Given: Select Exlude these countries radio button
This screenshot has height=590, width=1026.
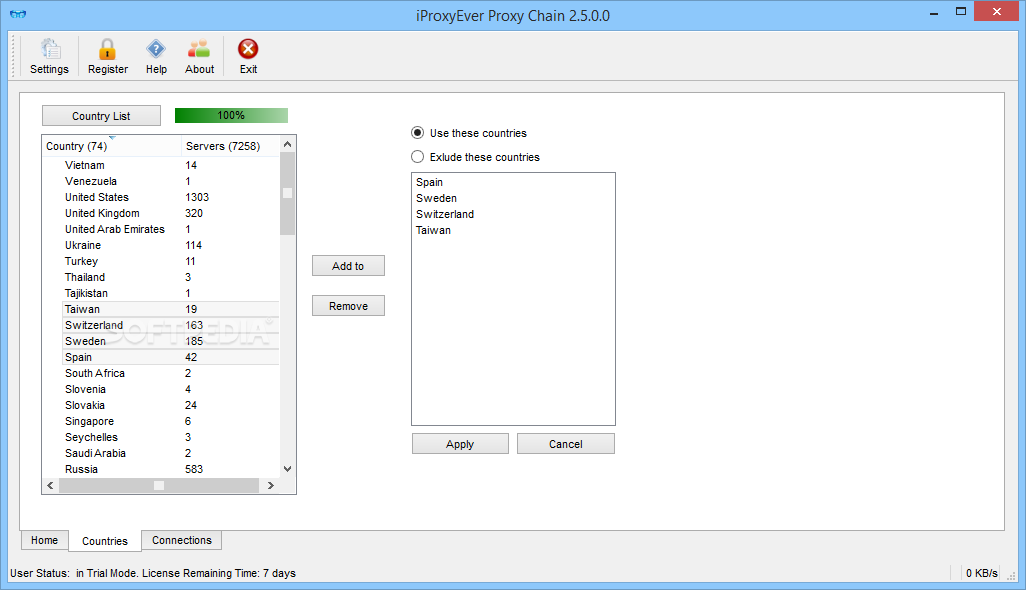Looking at the screenshot, I should click(417, 157).
